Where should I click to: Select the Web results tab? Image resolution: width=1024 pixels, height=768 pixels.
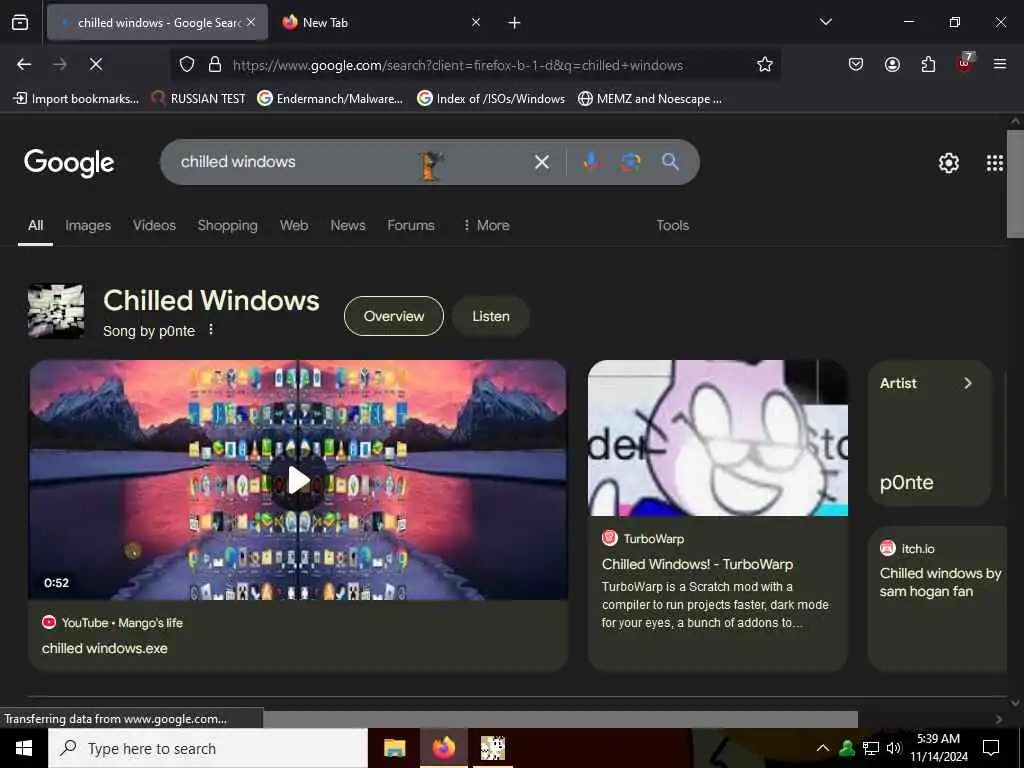(x=294, y=225)
